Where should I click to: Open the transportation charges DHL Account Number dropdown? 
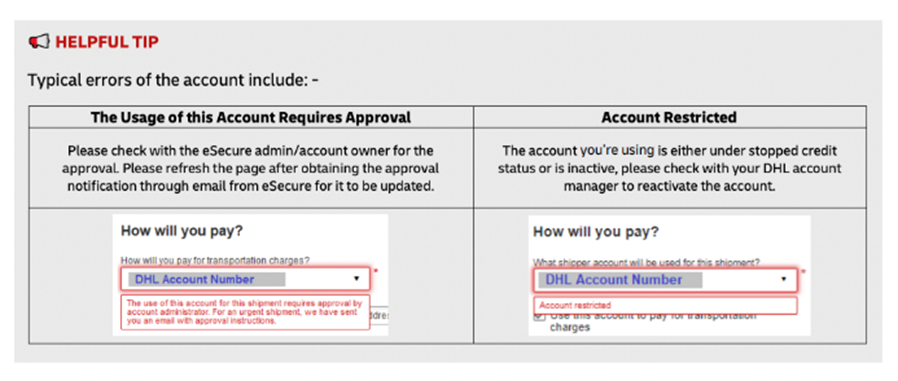(245, 279)
